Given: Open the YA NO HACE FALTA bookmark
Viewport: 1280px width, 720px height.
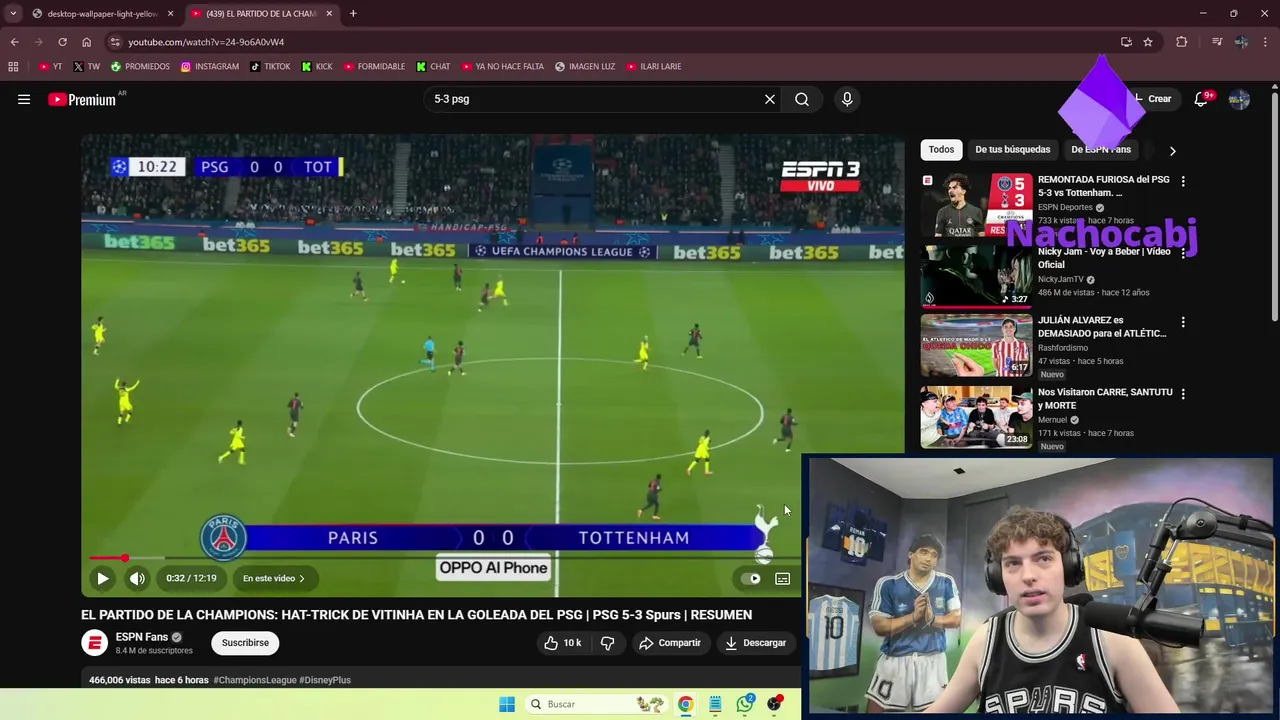Looking at the screenshot, I should 503,67.
